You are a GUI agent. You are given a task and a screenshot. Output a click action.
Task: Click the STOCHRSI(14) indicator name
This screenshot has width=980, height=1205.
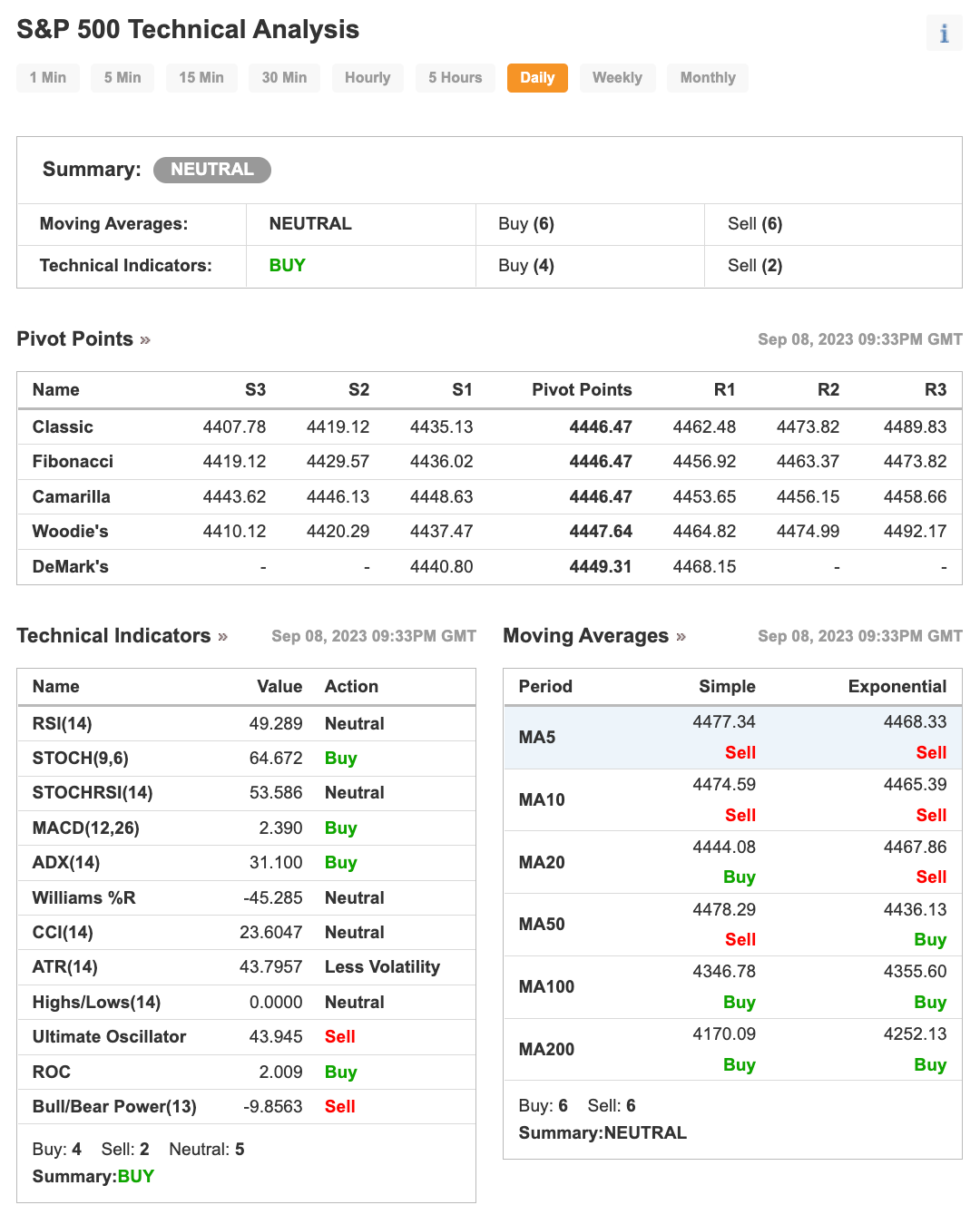pyautogui.click(x=93, y=793)
